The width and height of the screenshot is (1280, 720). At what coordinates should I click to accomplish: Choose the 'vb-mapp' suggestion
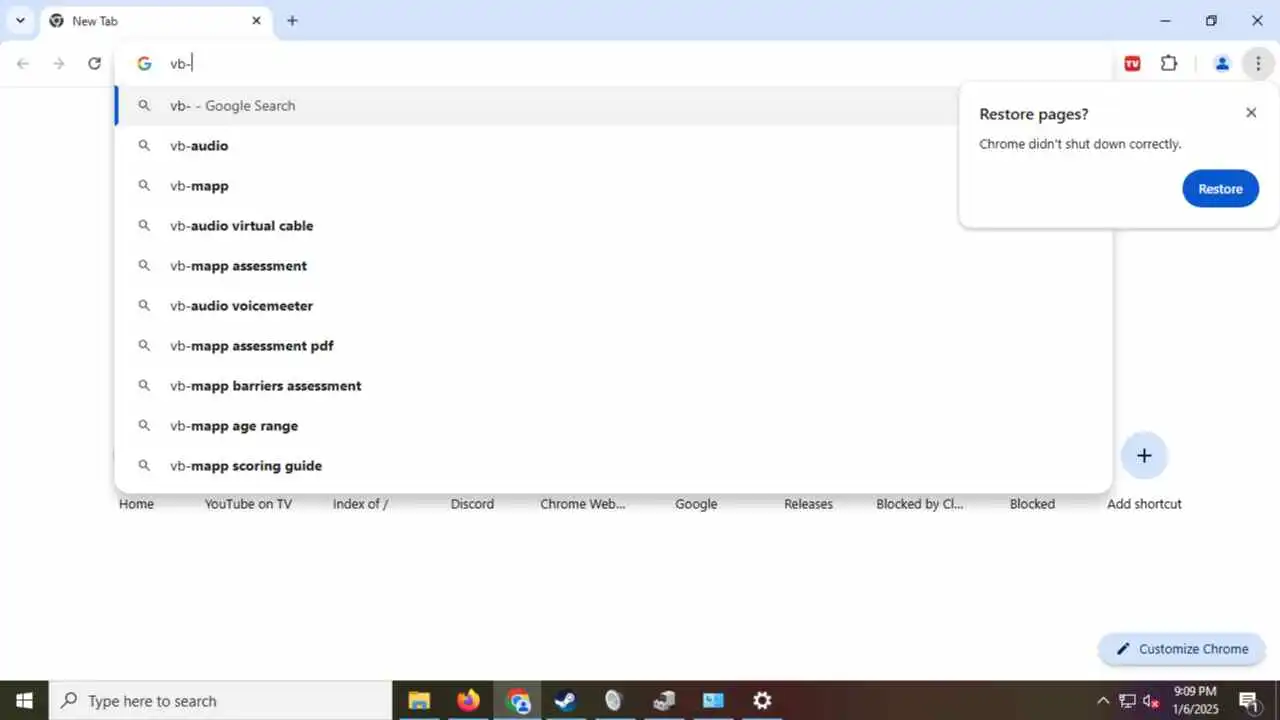pos(614,185)
